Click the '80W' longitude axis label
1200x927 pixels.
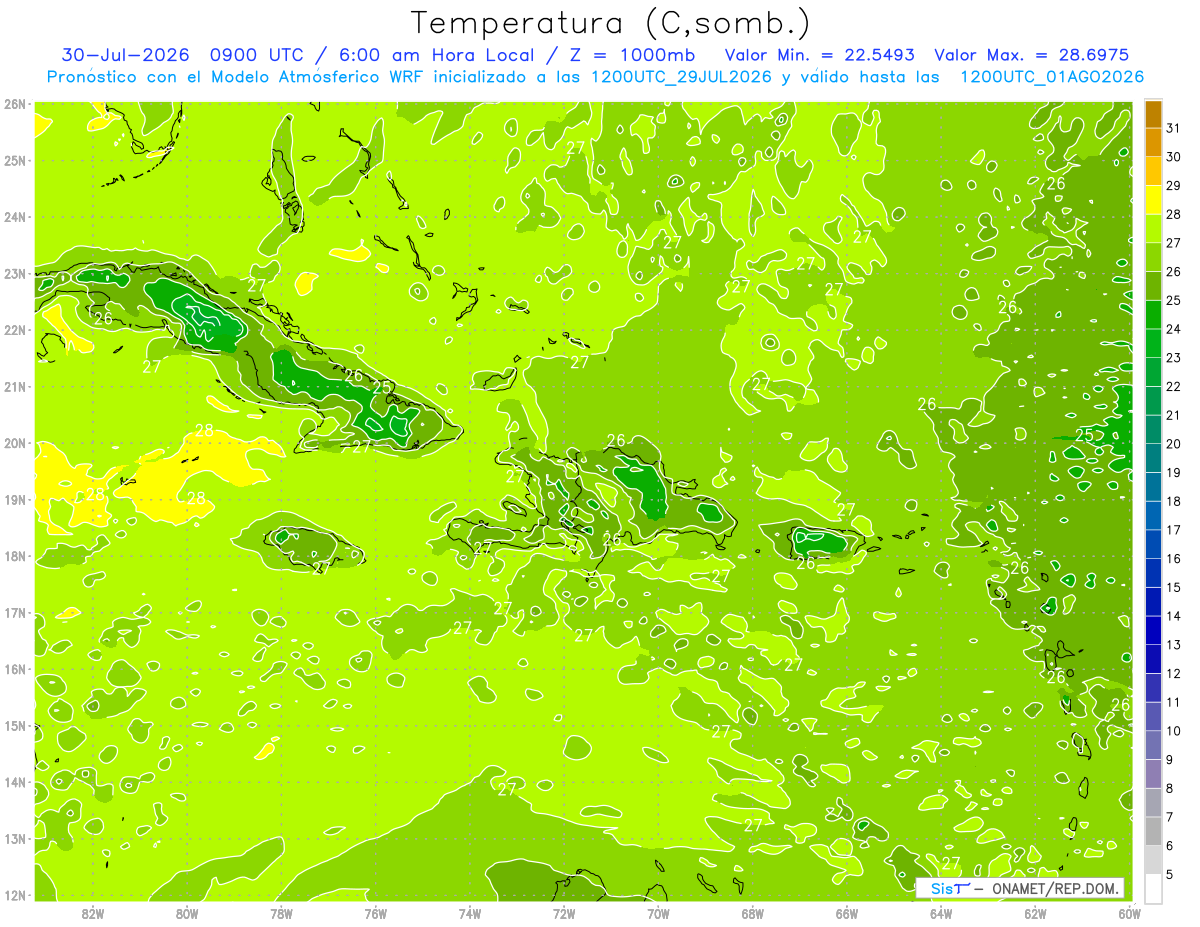pyautogui.click(x=187, y=913)
